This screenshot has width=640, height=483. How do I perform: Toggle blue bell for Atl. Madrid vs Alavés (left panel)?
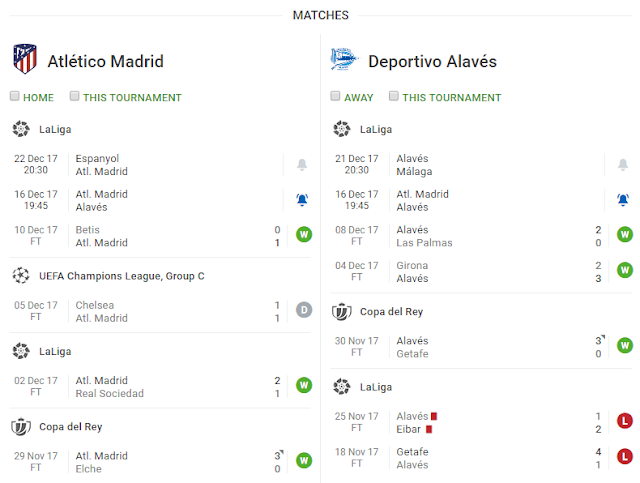point(302,201)
